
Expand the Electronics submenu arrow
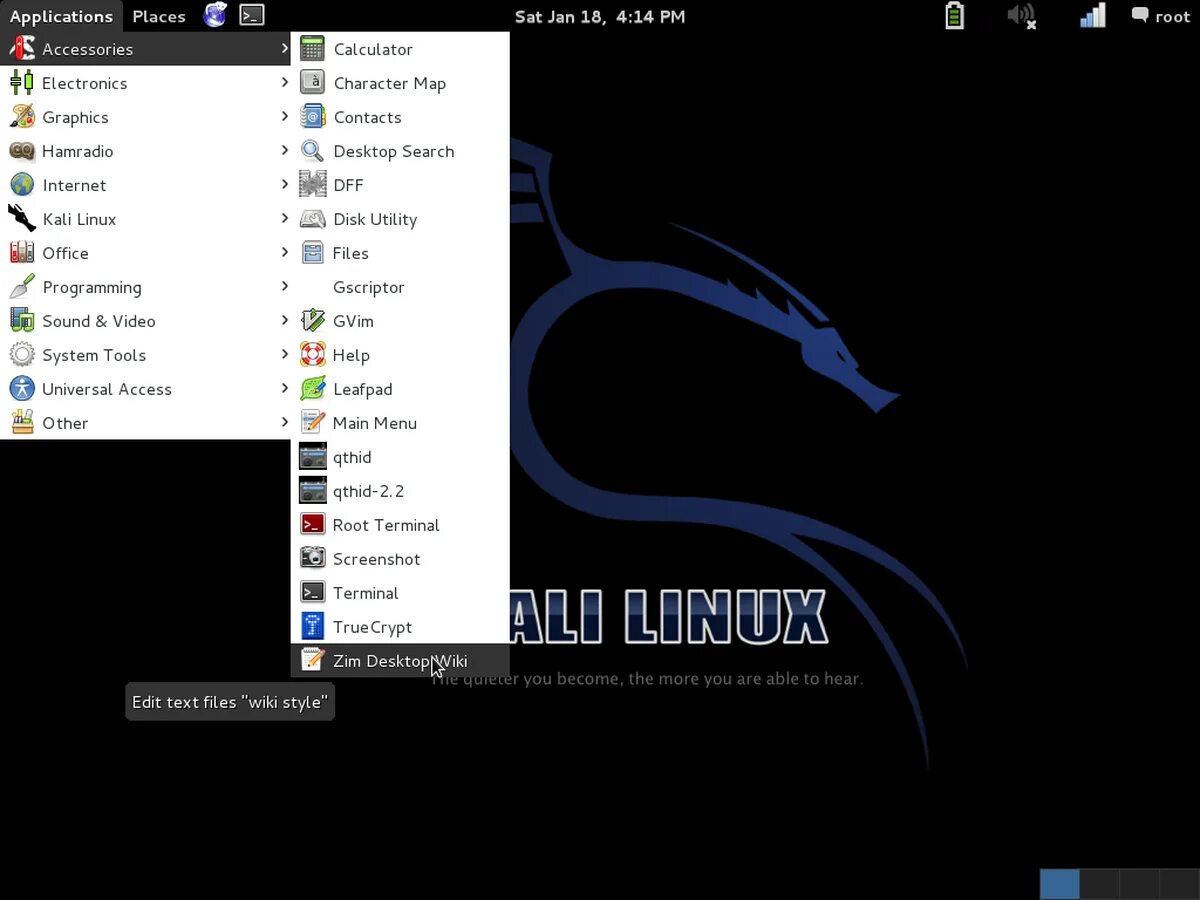pyautogui.click(x=284, y=83)
